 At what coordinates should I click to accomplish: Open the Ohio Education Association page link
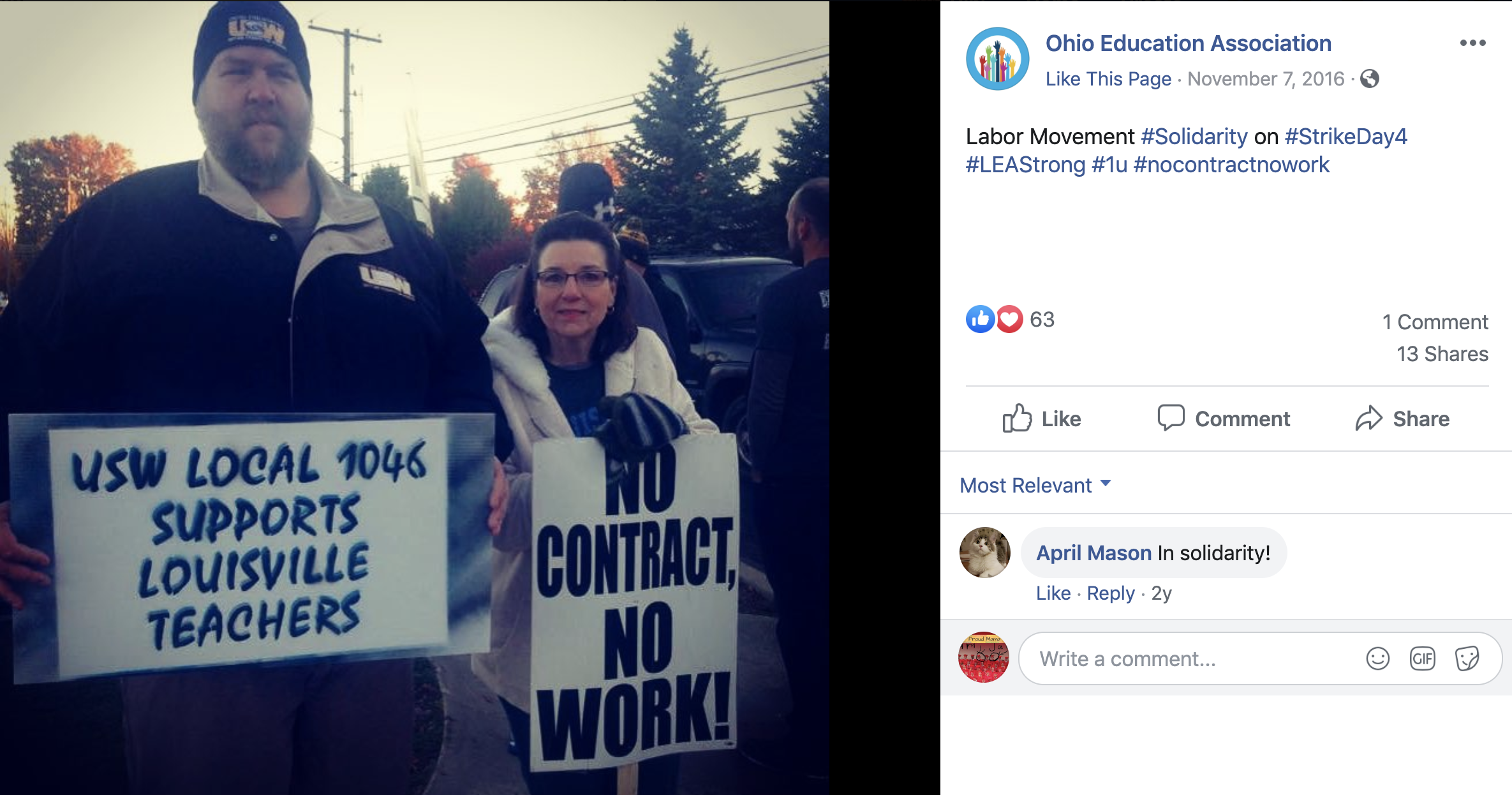point(1188,43)
